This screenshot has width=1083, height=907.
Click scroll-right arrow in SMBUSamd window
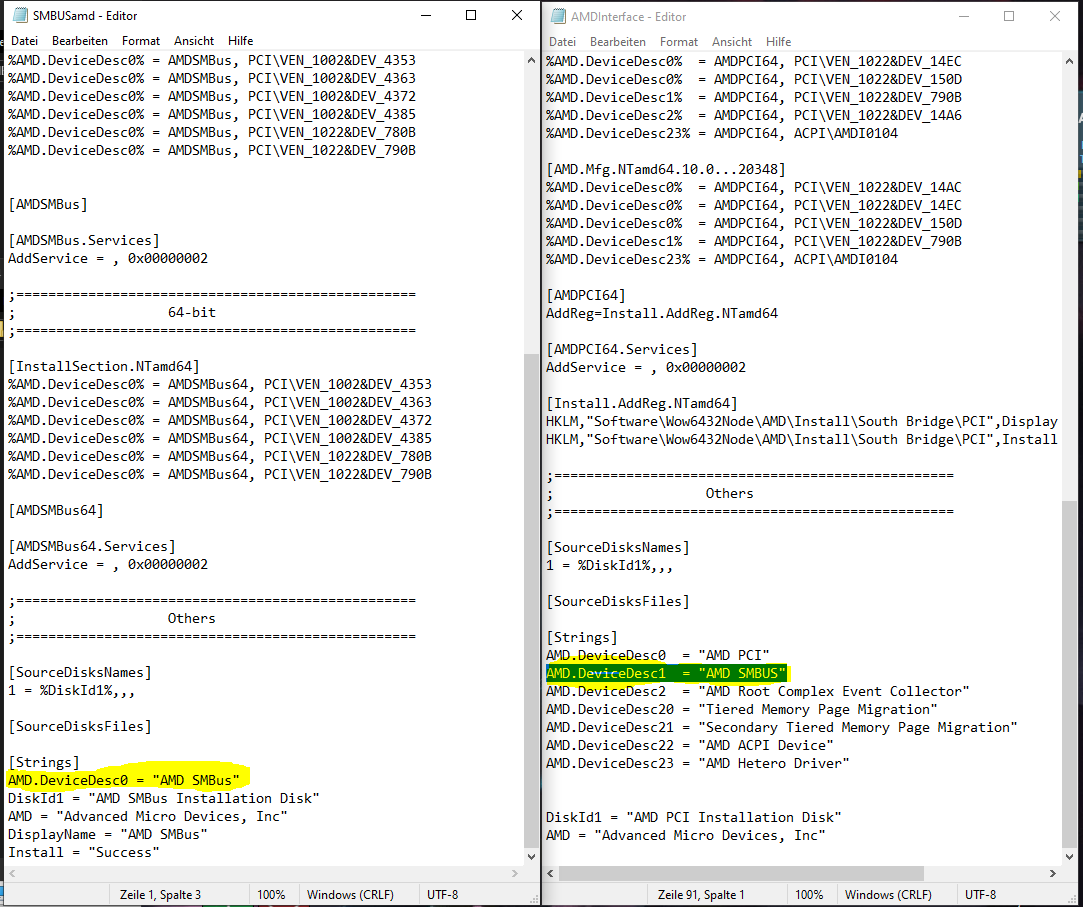(515, 873)
